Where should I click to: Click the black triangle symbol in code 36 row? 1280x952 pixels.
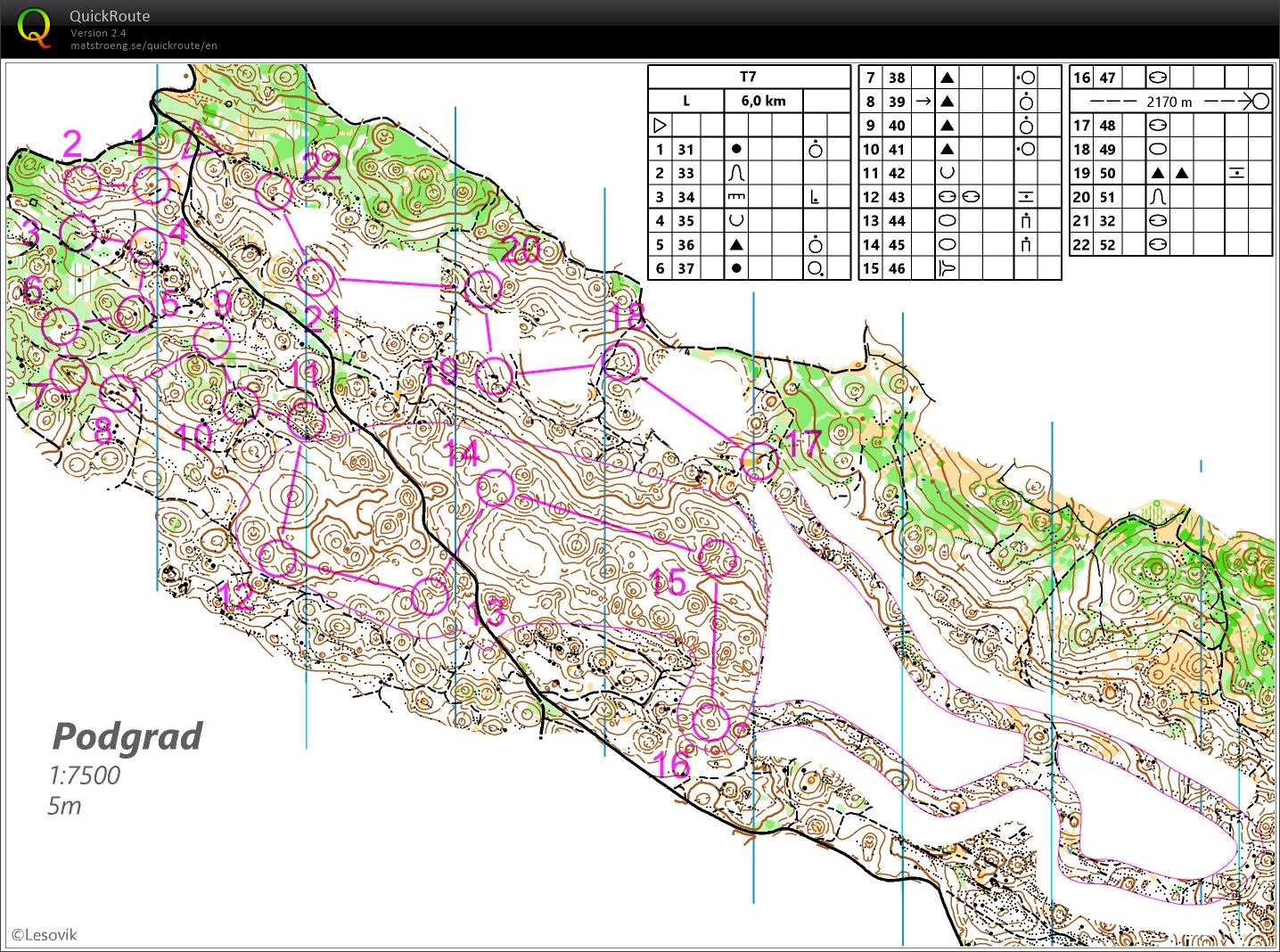(736, 244)
